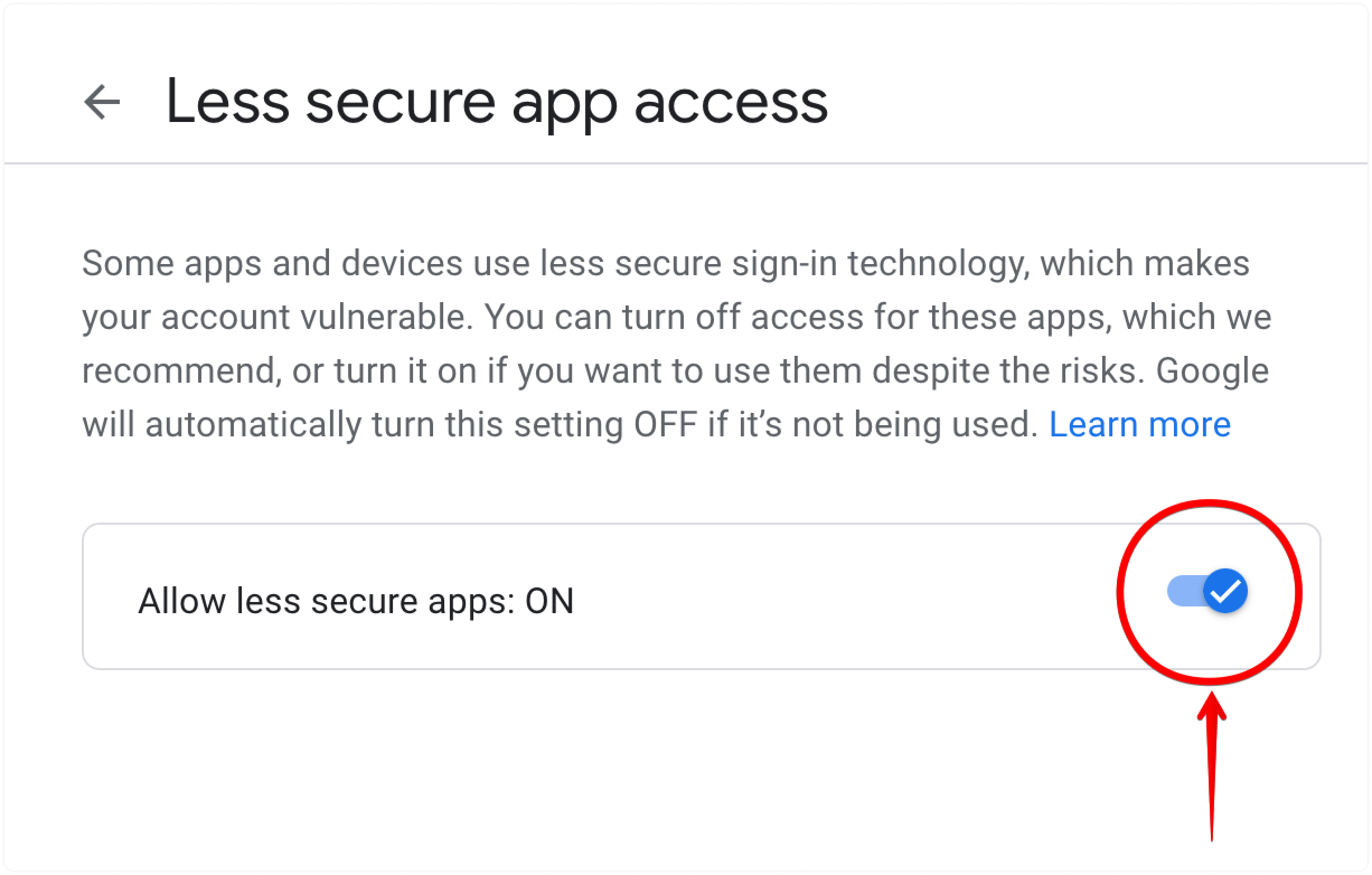Image resolution: width=1372 pixels, height=875 pixels.
Task: Click the 'ON' status text in the card
Action: coord(549,601)
